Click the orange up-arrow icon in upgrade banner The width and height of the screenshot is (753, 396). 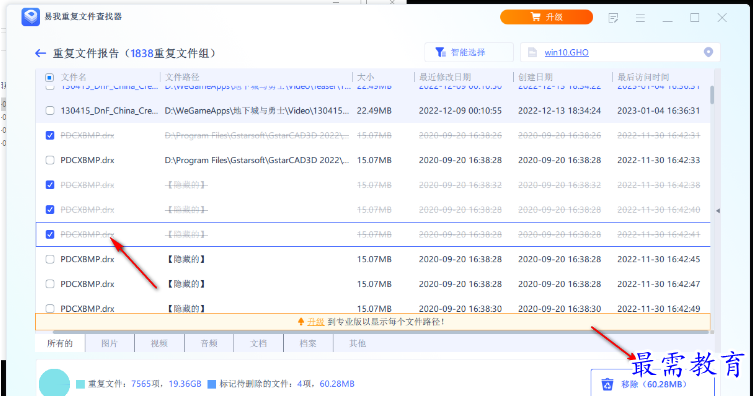(x=301, y=322)
